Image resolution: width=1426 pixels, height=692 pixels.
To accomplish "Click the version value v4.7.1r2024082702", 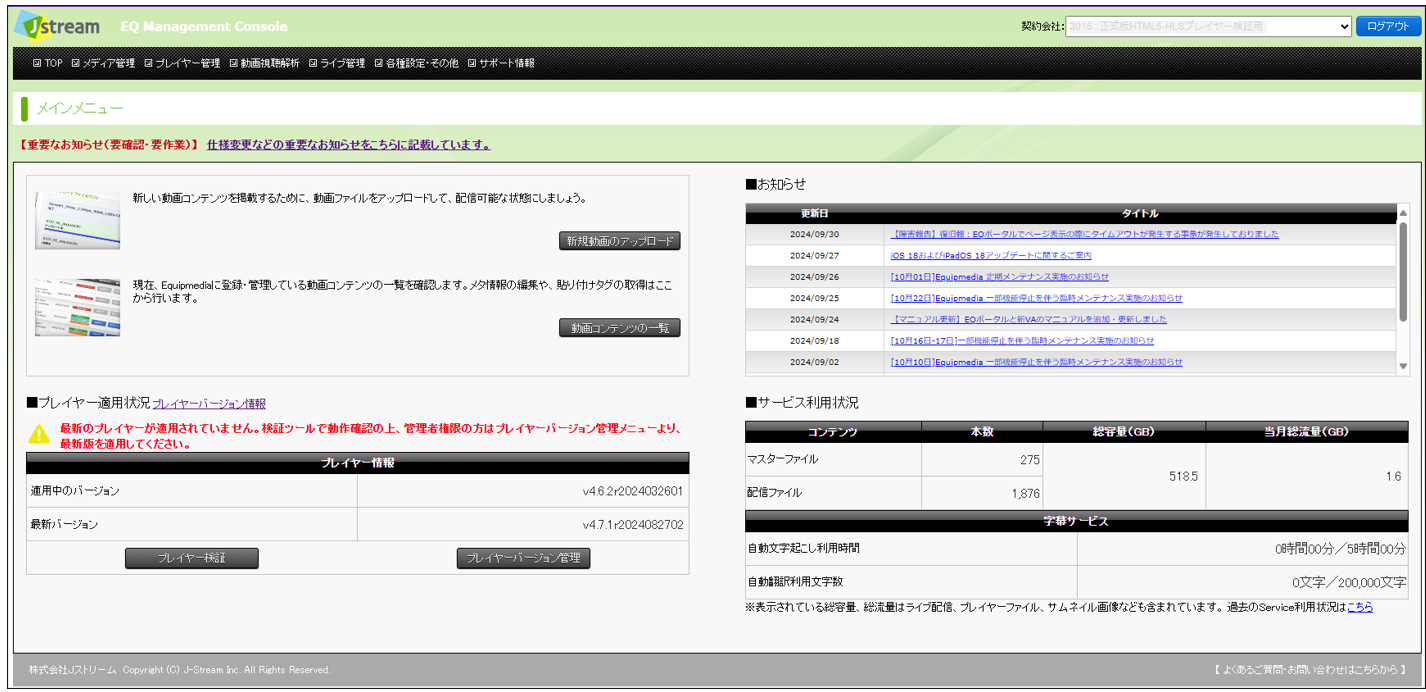I will coord(633,524).
